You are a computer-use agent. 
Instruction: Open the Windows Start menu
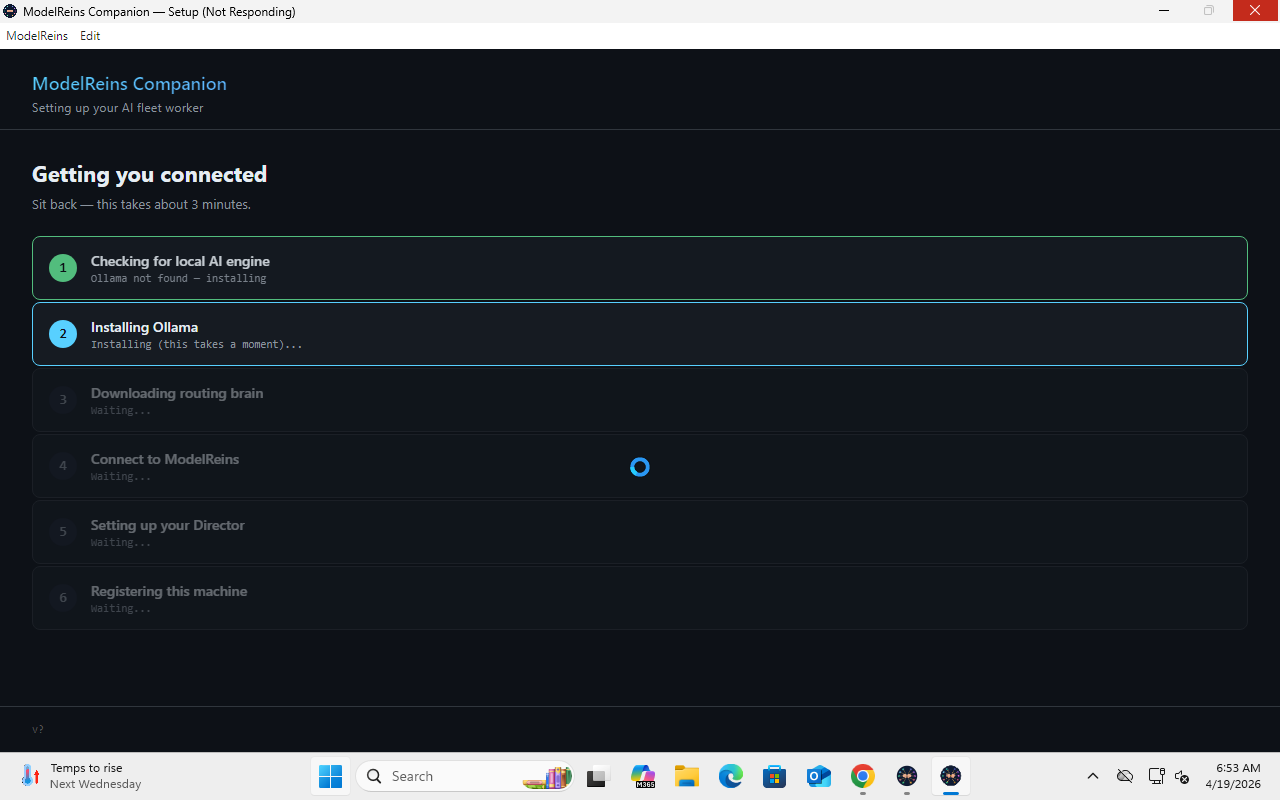[330, 776]
